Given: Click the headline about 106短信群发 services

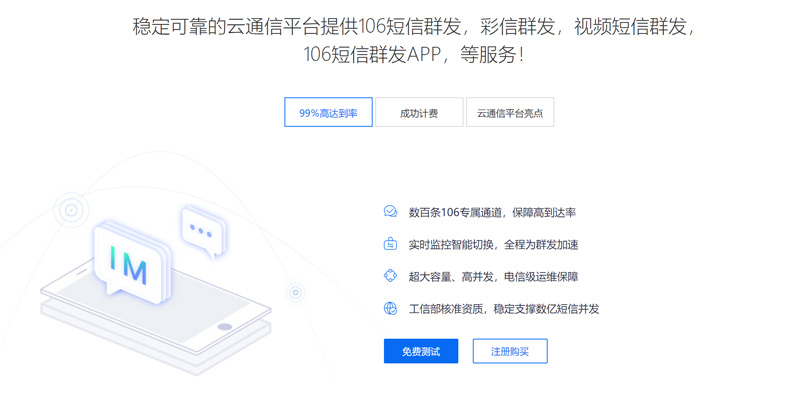Looking at the screenshot, I should (x=413, y=40).
